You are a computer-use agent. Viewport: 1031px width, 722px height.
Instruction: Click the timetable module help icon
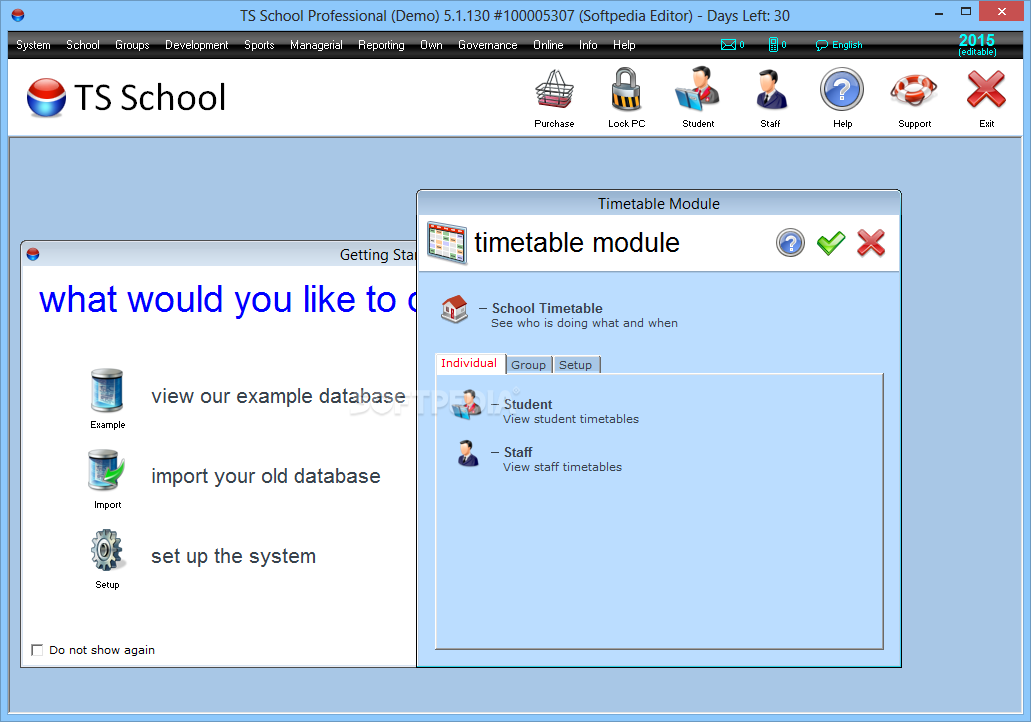click(790, 243)
